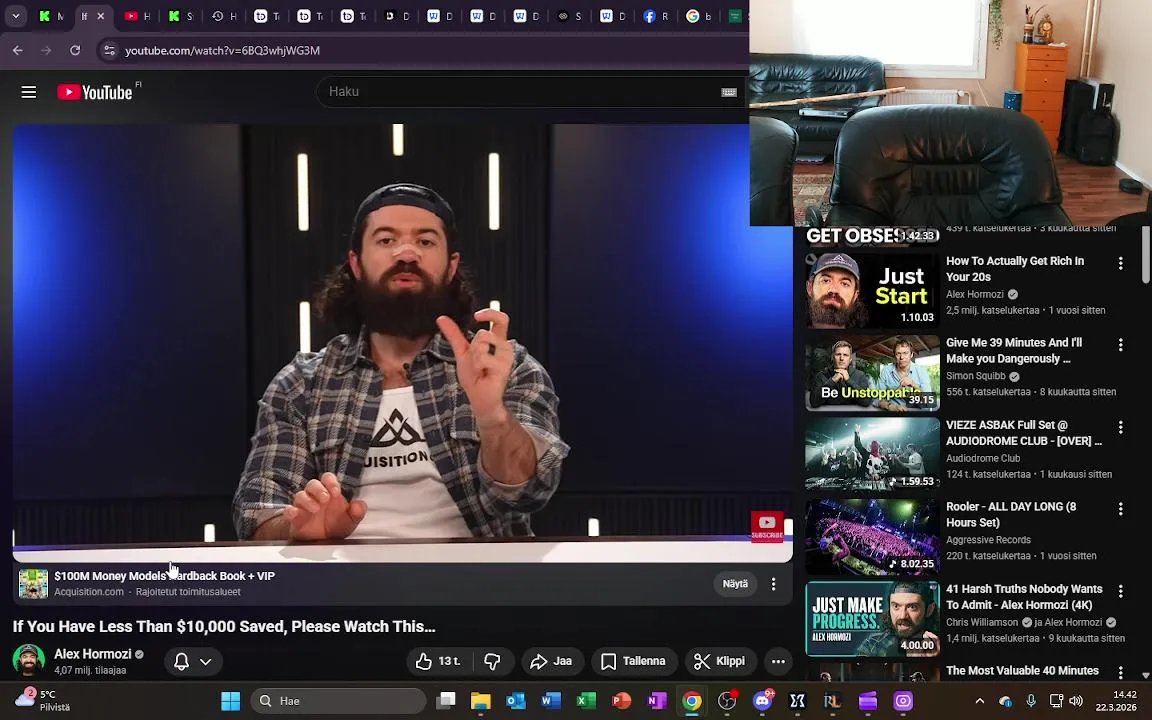Open Word from taskbar

(x=551, y=701)
